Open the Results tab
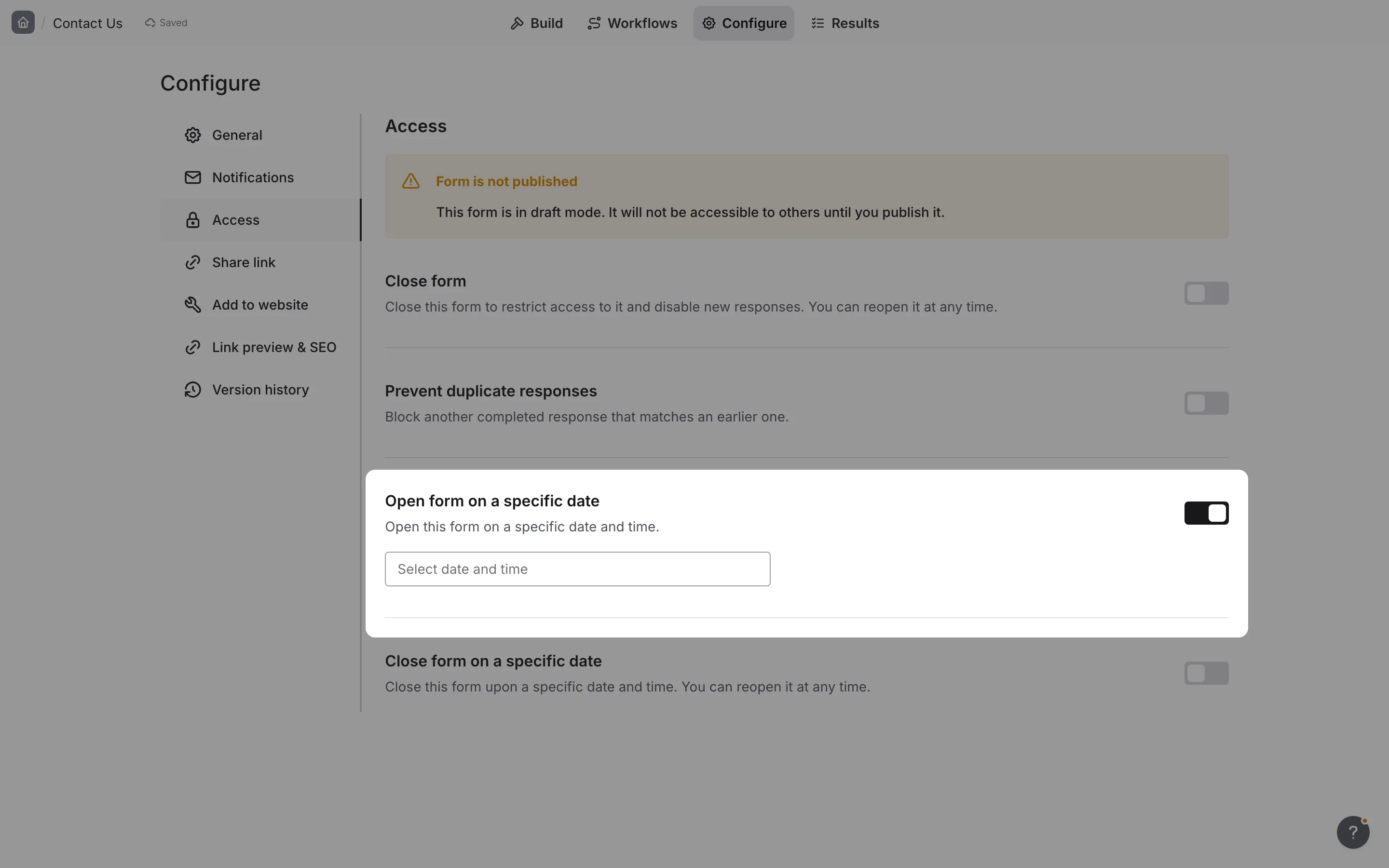The width and height of the screenshot is (1389, 868). (x=845, y=23)
